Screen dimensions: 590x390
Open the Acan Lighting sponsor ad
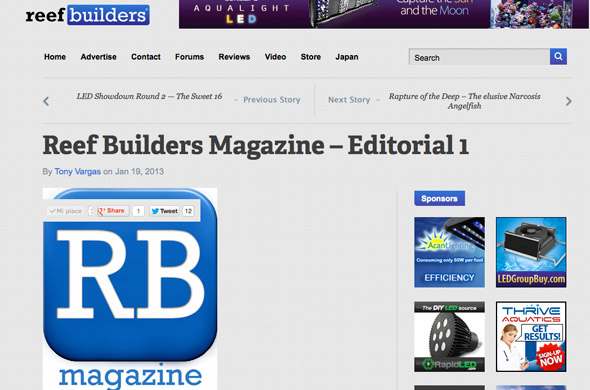(449, 252)
